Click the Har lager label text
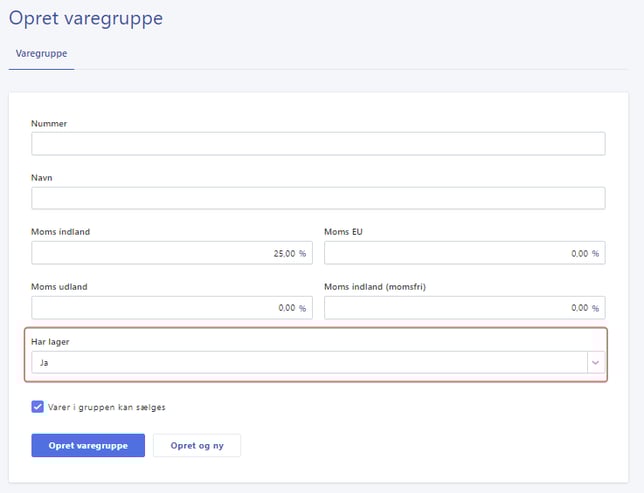 50,342
